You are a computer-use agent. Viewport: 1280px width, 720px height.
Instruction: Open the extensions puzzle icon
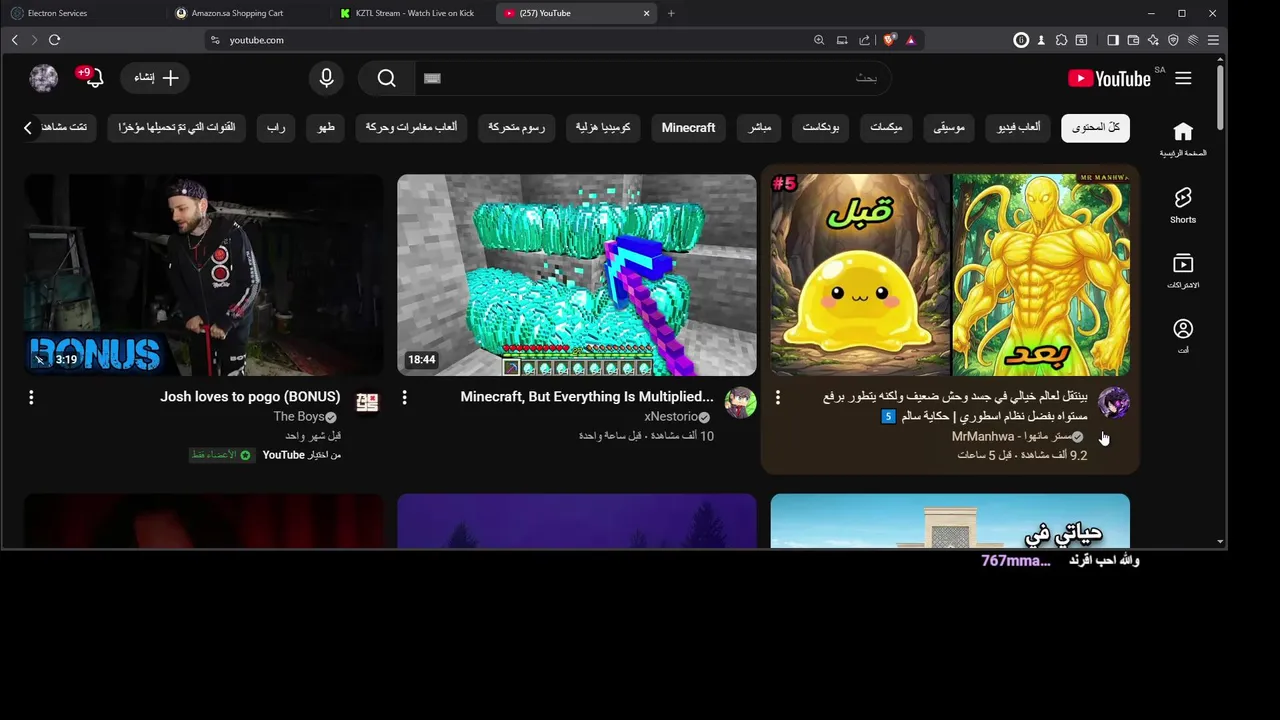click(1061, 40)
